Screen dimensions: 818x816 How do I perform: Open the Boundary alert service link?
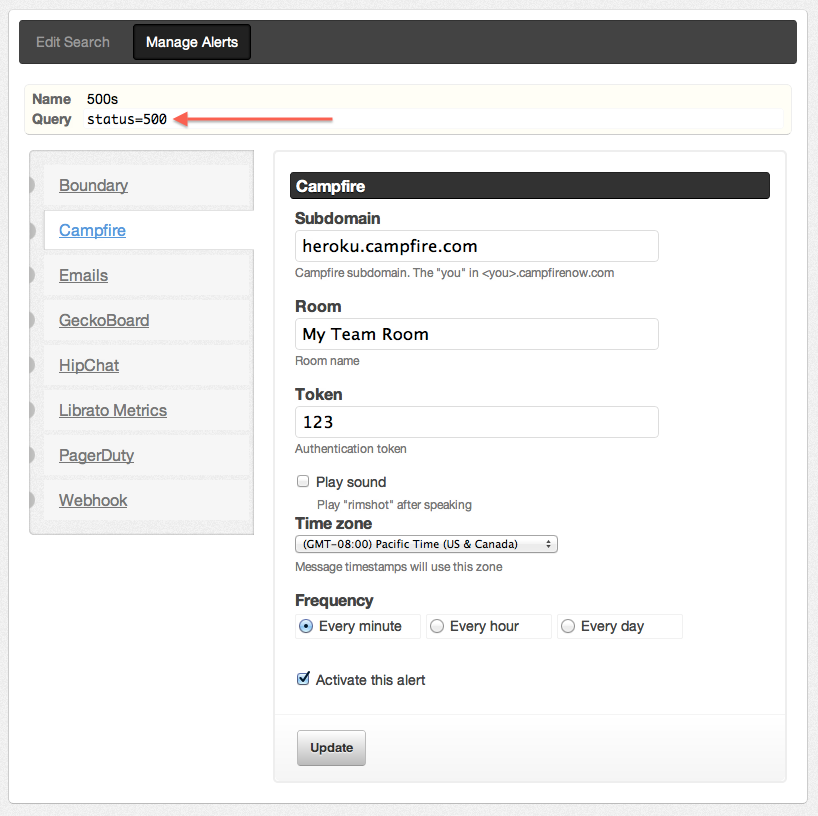(x=93, y=185)
